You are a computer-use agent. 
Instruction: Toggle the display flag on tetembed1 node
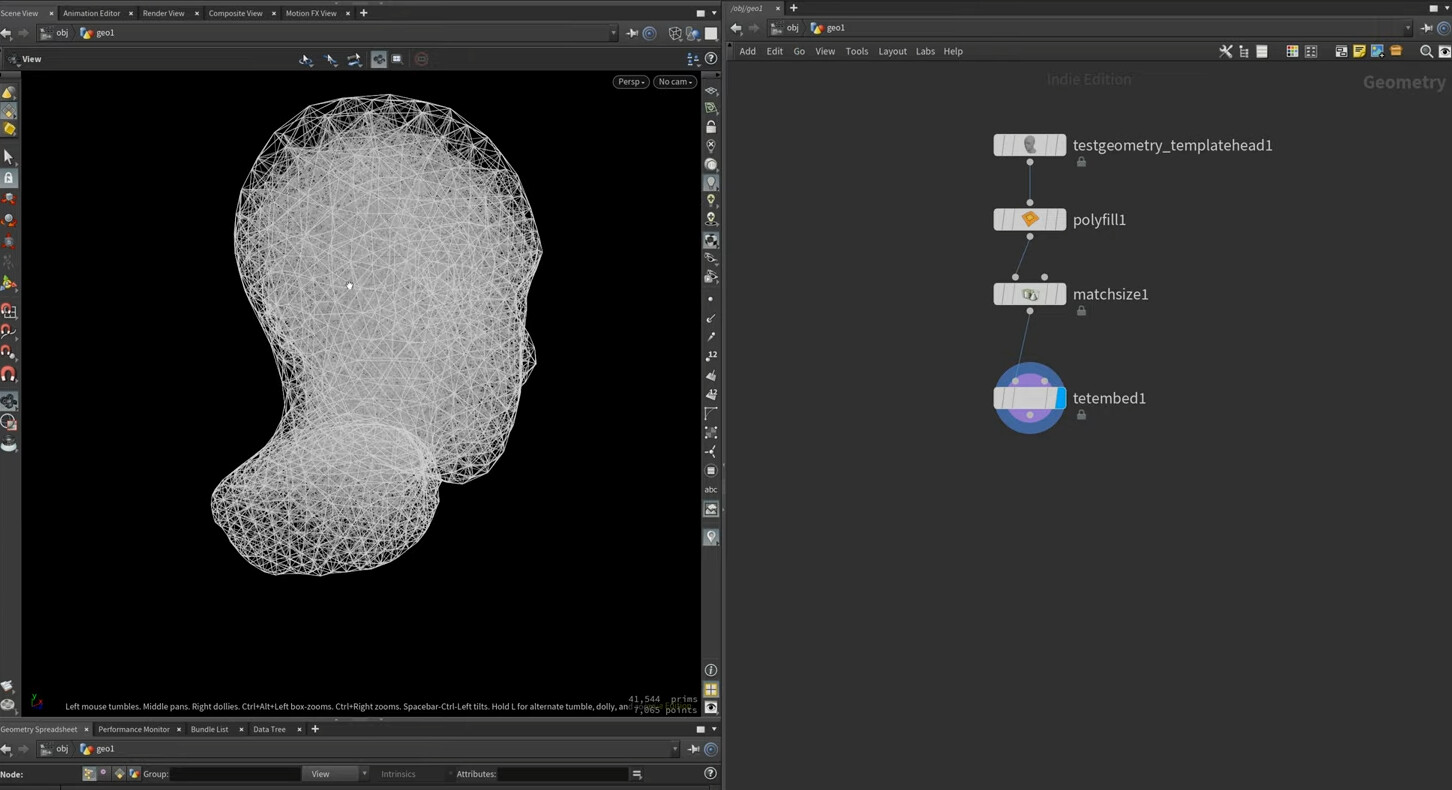point(1060,398)
